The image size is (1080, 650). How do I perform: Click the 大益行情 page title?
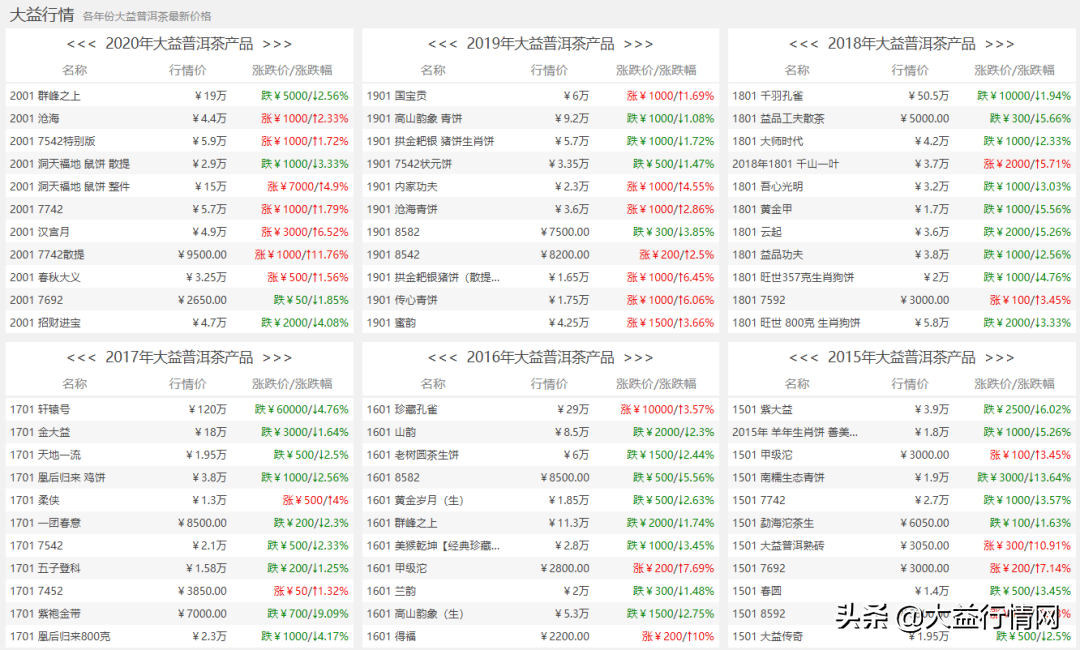pos(41,14)
